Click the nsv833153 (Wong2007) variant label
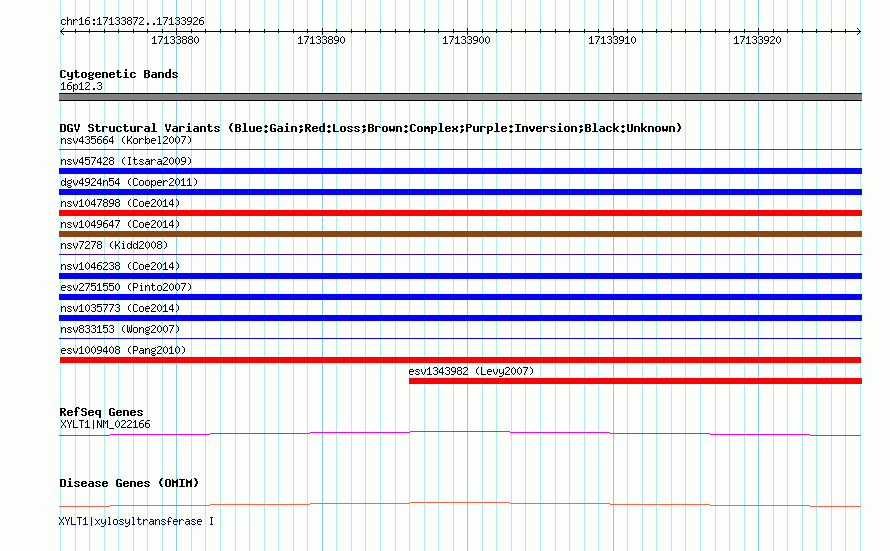Screen dimensions: 890x551 (120, 329)
